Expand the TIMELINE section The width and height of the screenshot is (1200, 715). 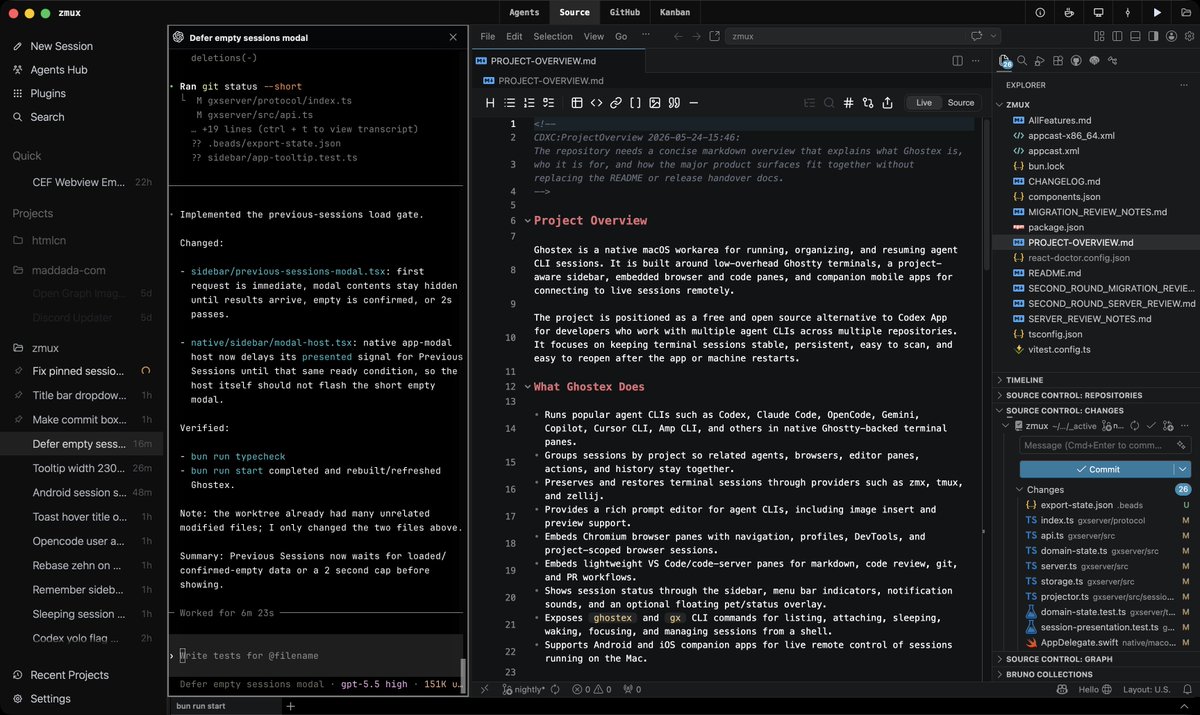click(x=1000, y=380)
